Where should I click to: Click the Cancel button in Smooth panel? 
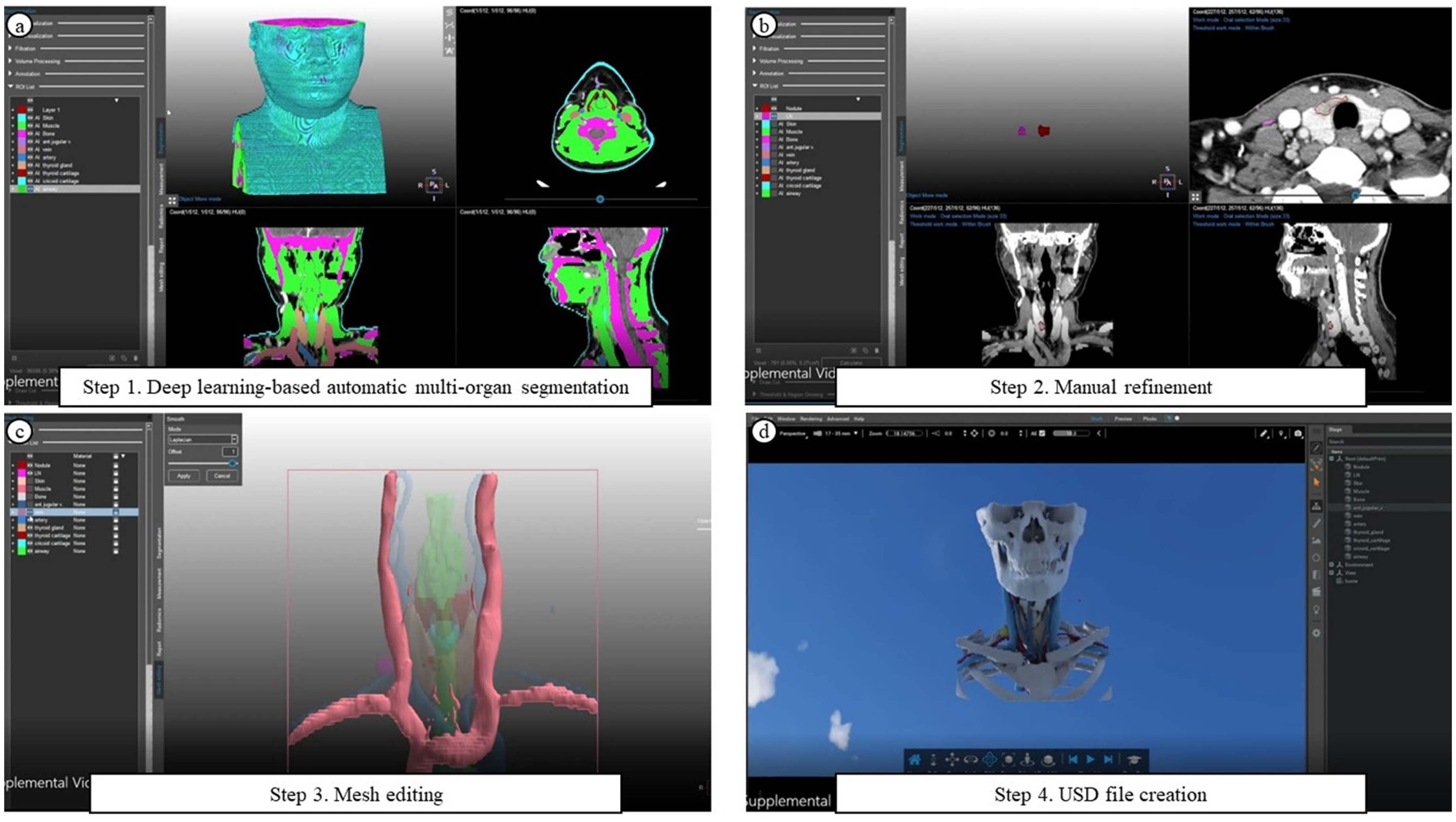(222, 476)
